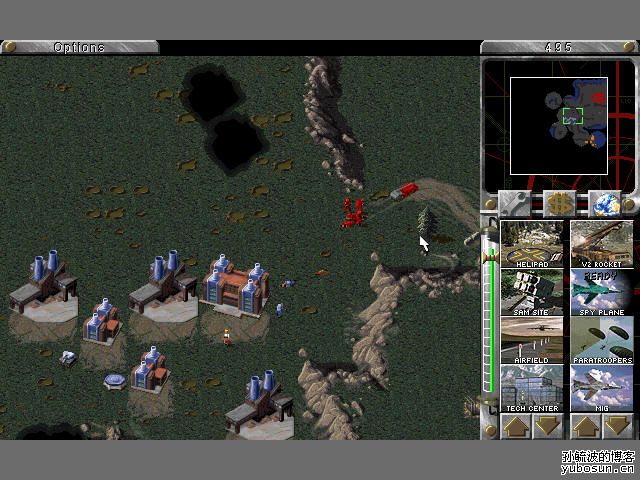Click the credits counter showing 495

coord(558,47)
